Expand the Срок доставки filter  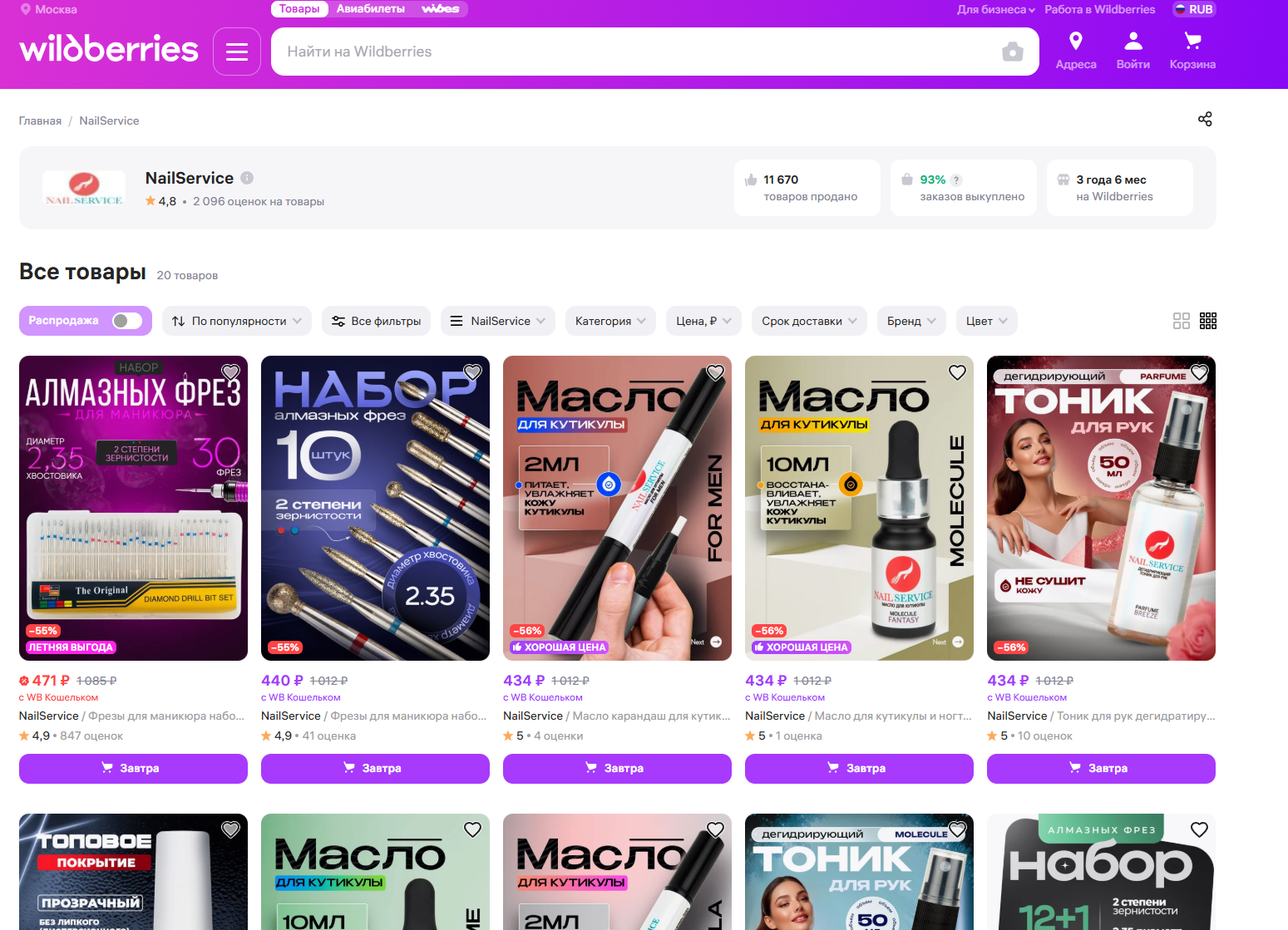(x=809, y=321)
